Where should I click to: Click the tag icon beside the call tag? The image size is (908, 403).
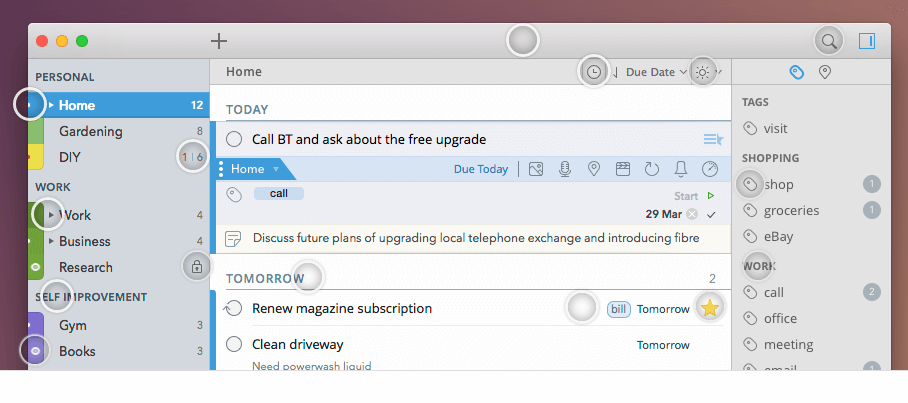233,195
